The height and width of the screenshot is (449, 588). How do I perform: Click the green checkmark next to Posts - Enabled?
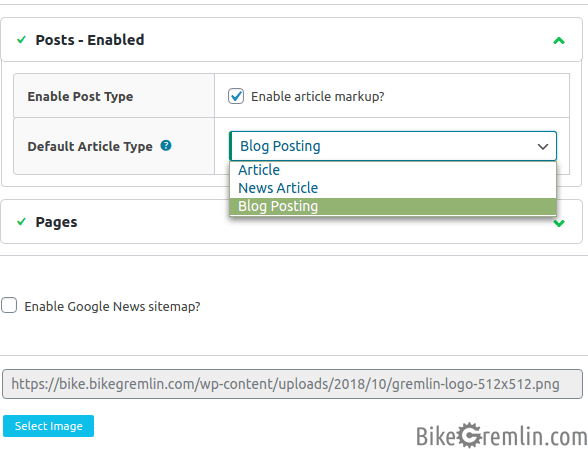tap(21, 39)
